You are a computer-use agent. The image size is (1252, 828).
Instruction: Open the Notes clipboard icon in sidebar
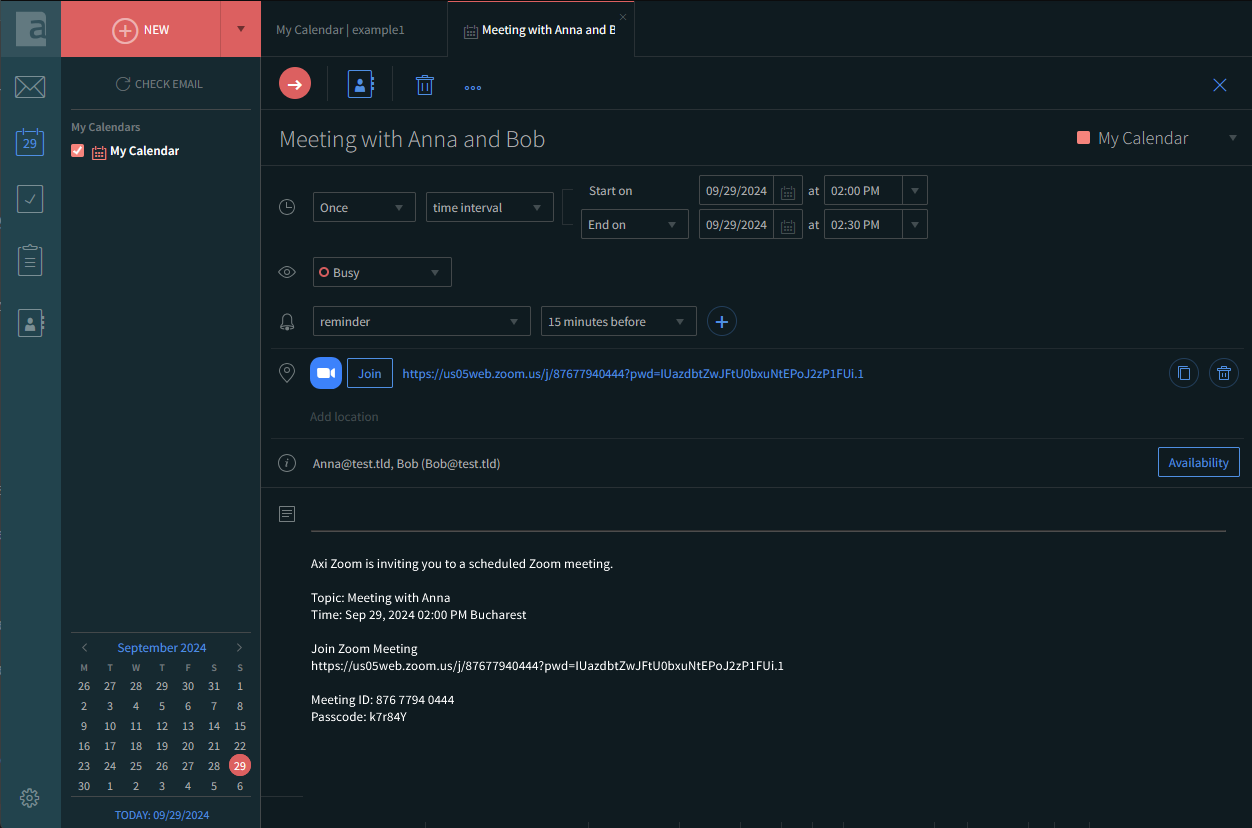[30, 260]
